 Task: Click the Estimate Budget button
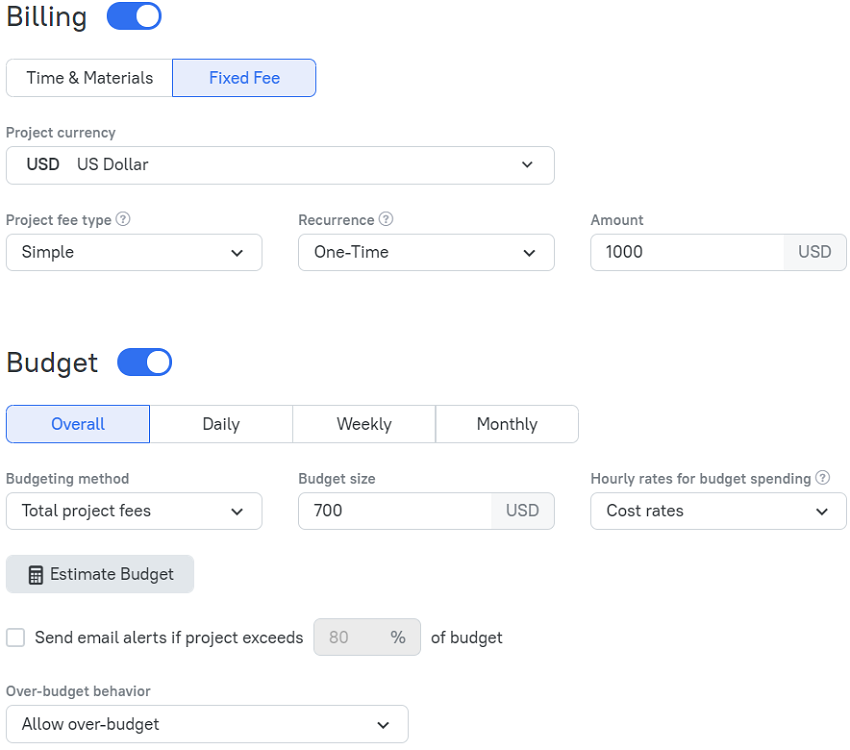pyautogui.click(x=100, y=574)
